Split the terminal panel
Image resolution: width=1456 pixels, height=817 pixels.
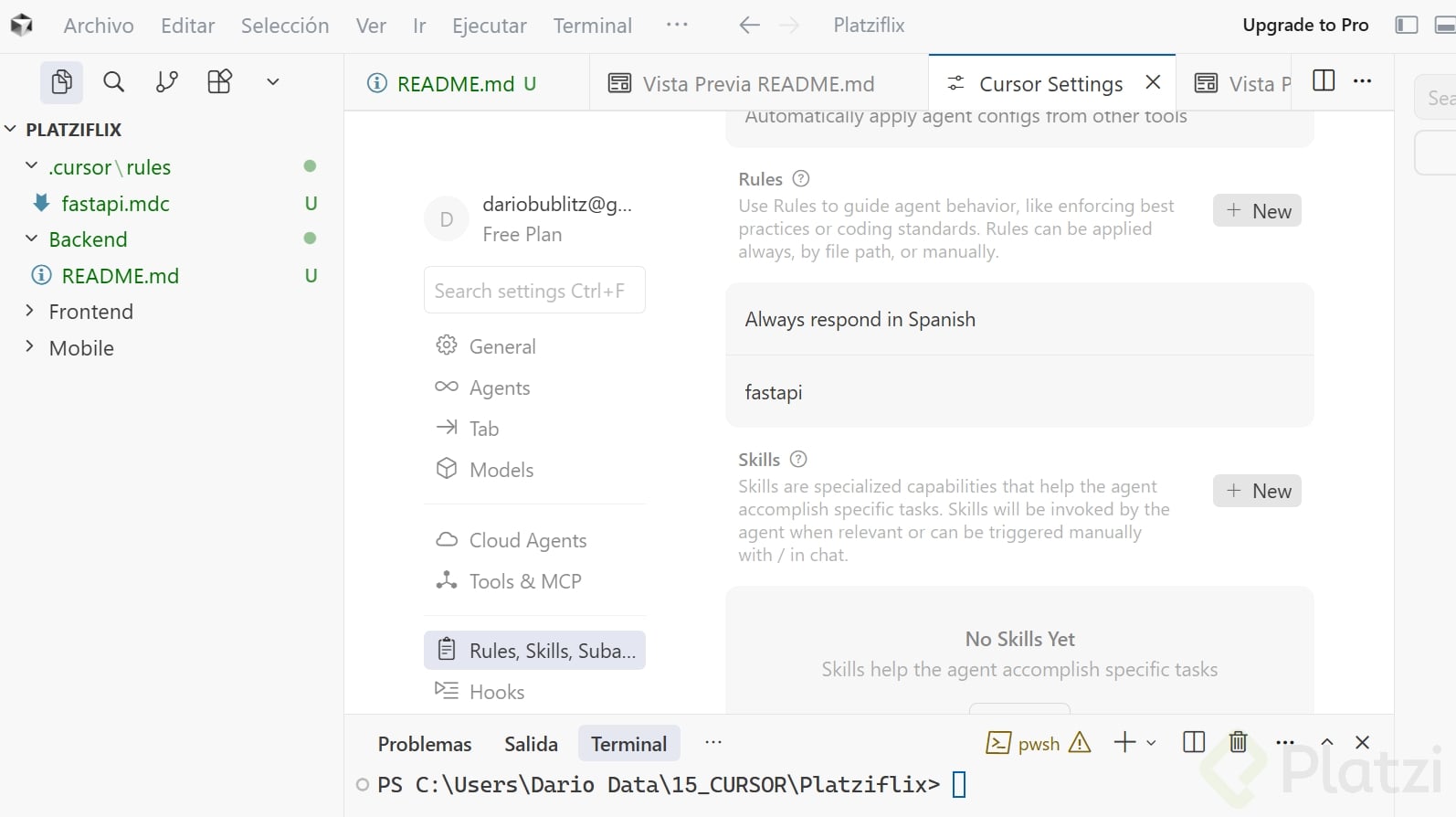pyautogui.click(x=1193, y=742)
